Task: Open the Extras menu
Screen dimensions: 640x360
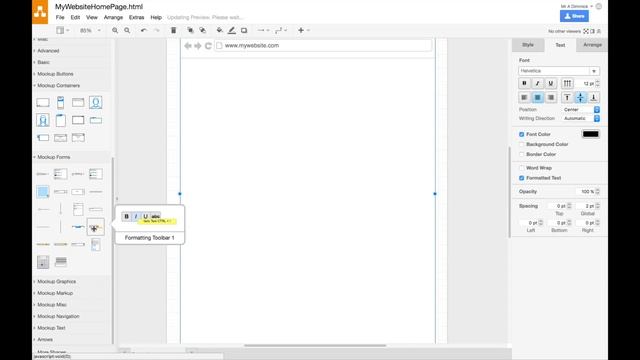Action: (x=136, y=18)
